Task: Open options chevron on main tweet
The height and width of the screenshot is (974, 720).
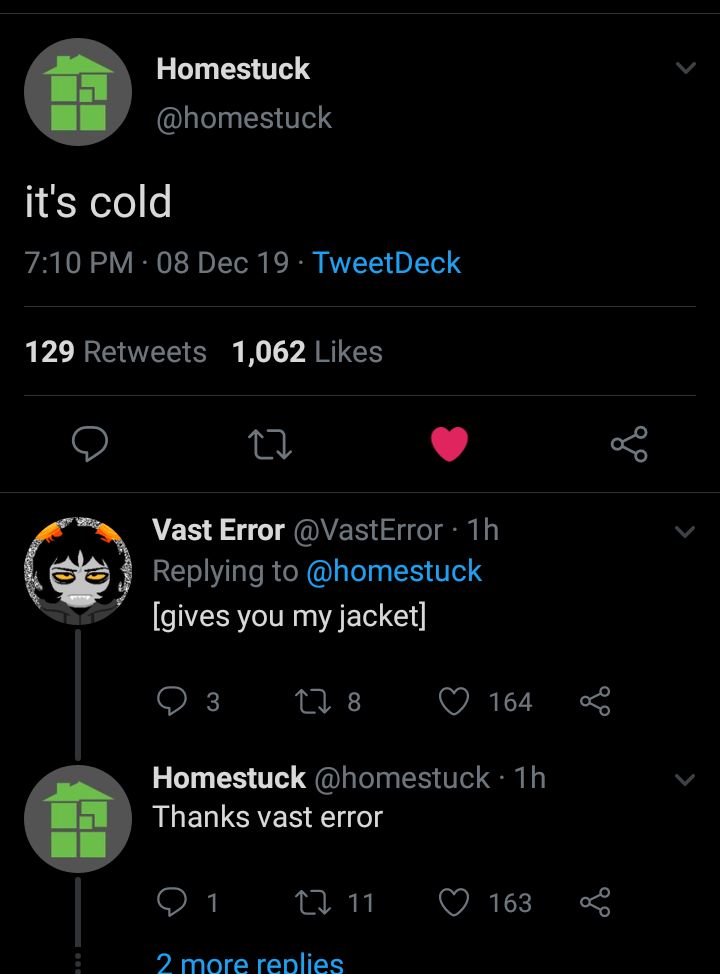Action: point(685,69)
